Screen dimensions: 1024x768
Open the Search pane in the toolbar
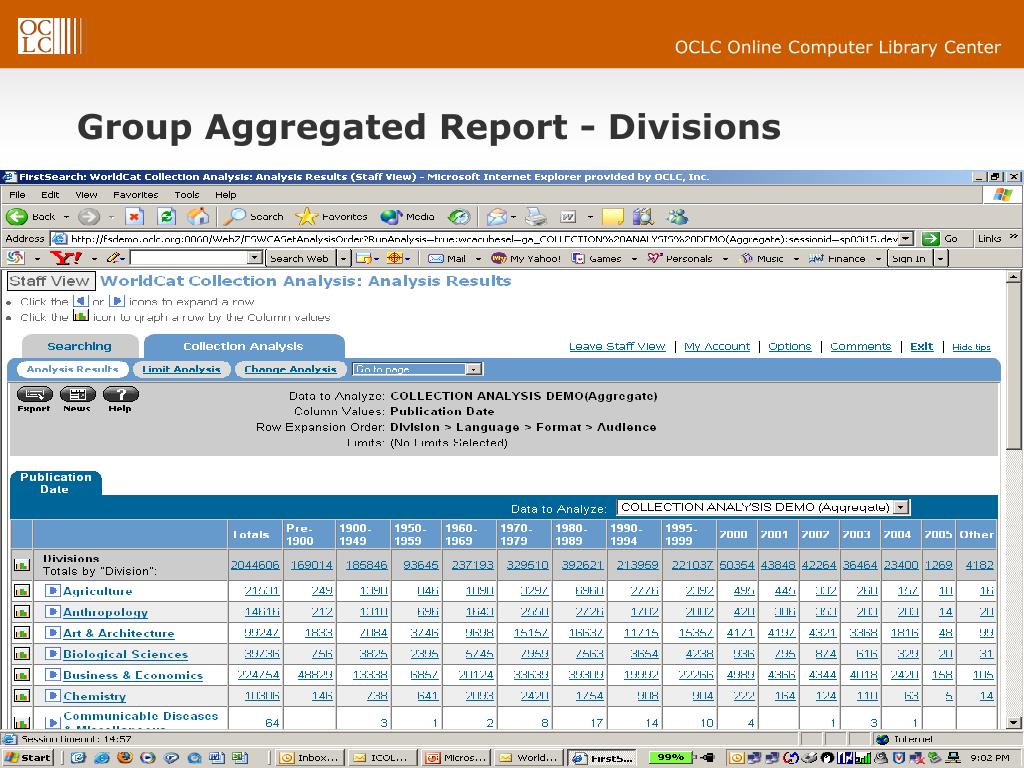pyautogui.click(x=253, y=217)
